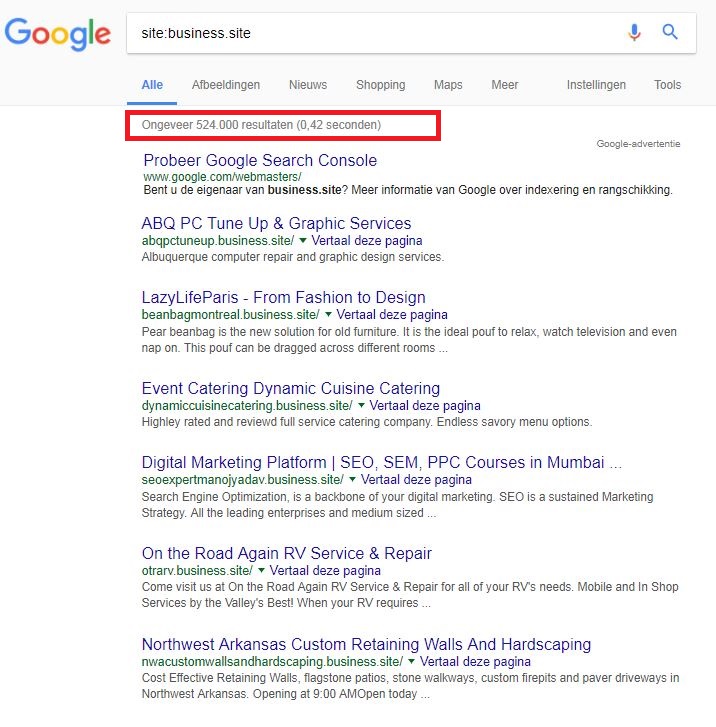Open On the Road Again RV Service result
The height and width of the screenshot is (727, 716).
coord(287,553)
